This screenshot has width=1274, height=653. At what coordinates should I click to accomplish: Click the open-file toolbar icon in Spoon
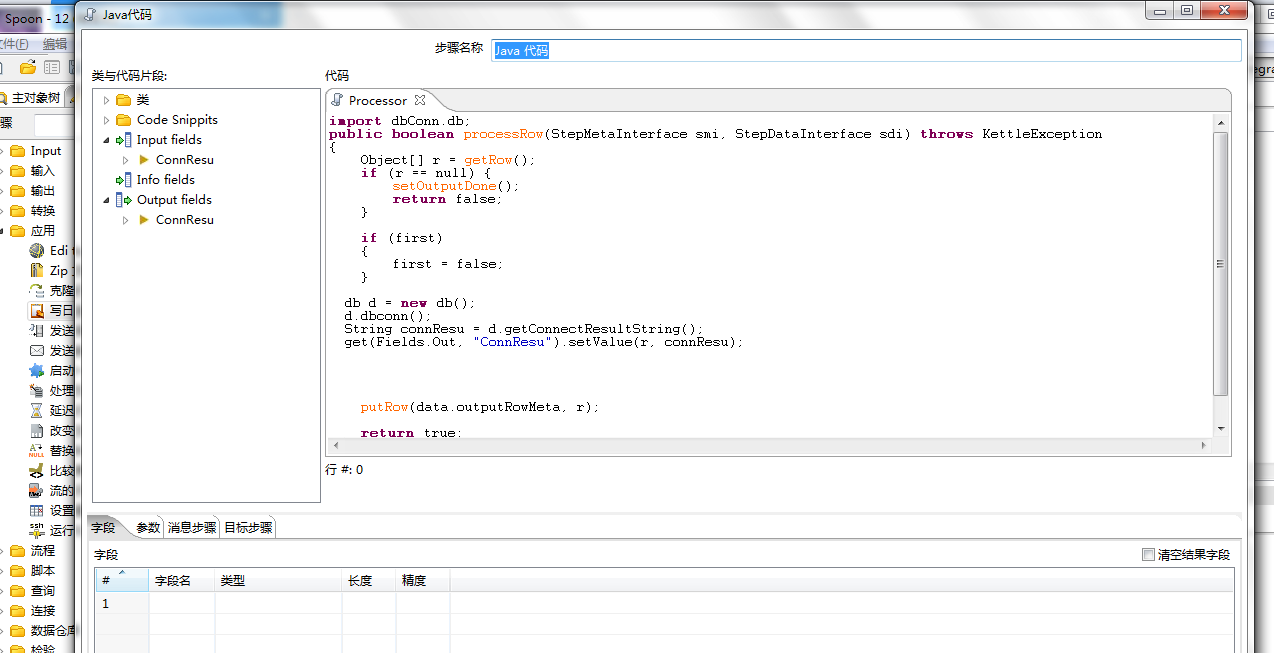(28, 67)
